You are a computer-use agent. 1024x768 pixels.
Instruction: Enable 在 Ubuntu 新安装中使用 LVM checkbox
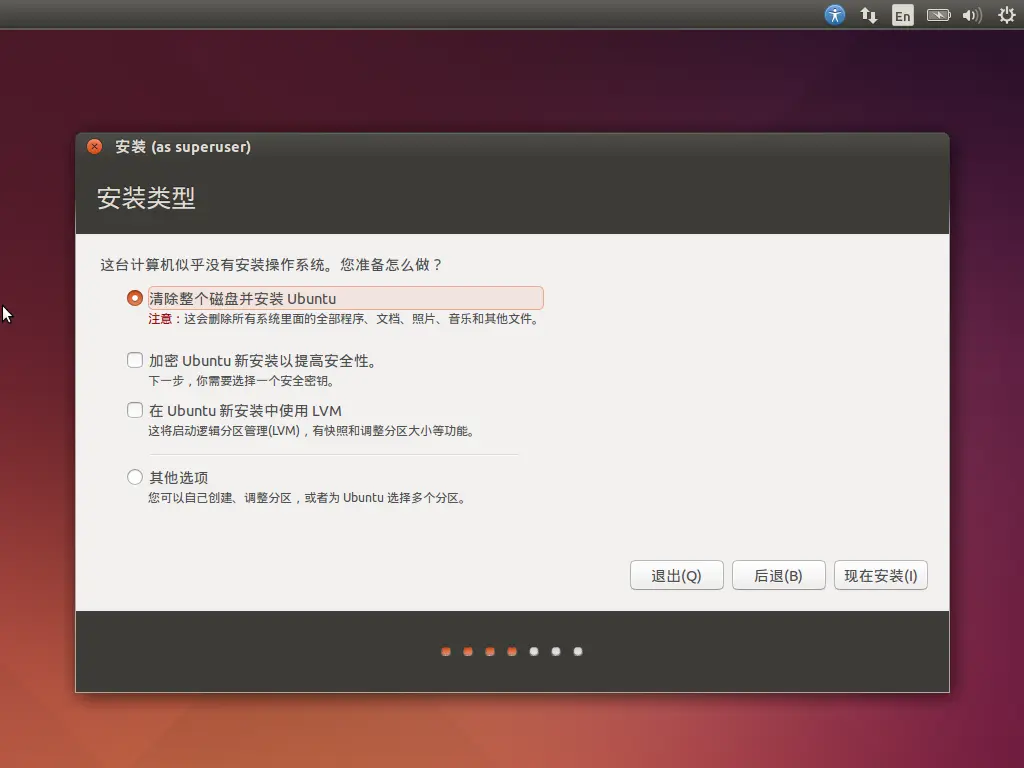tap(135, 410)
